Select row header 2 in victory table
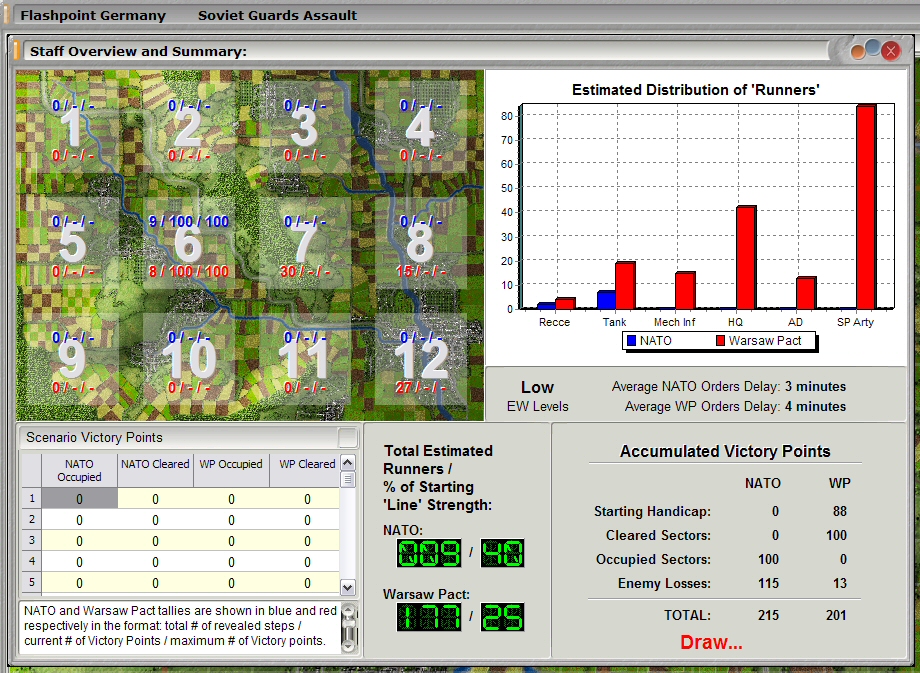The height and width of the screenshot is (673, 920). pyautogui.click(x=32, y=519)
